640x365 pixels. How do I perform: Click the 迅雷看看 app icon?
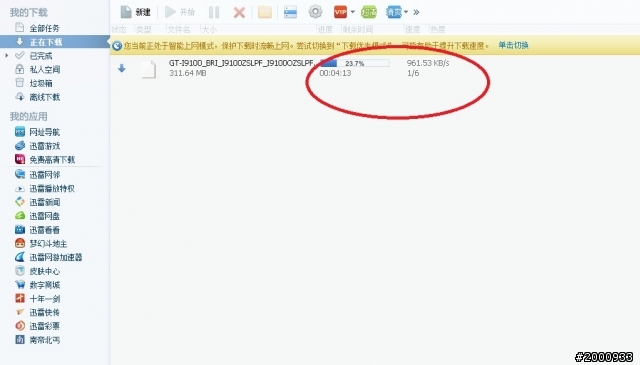point(20,230)
